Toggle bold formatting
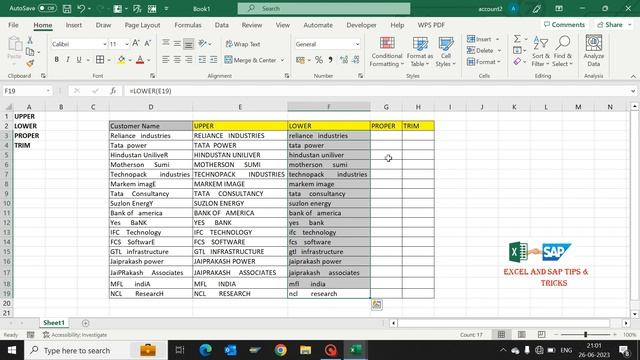This screenshot has width=640, height=360. tap(56, 60)
